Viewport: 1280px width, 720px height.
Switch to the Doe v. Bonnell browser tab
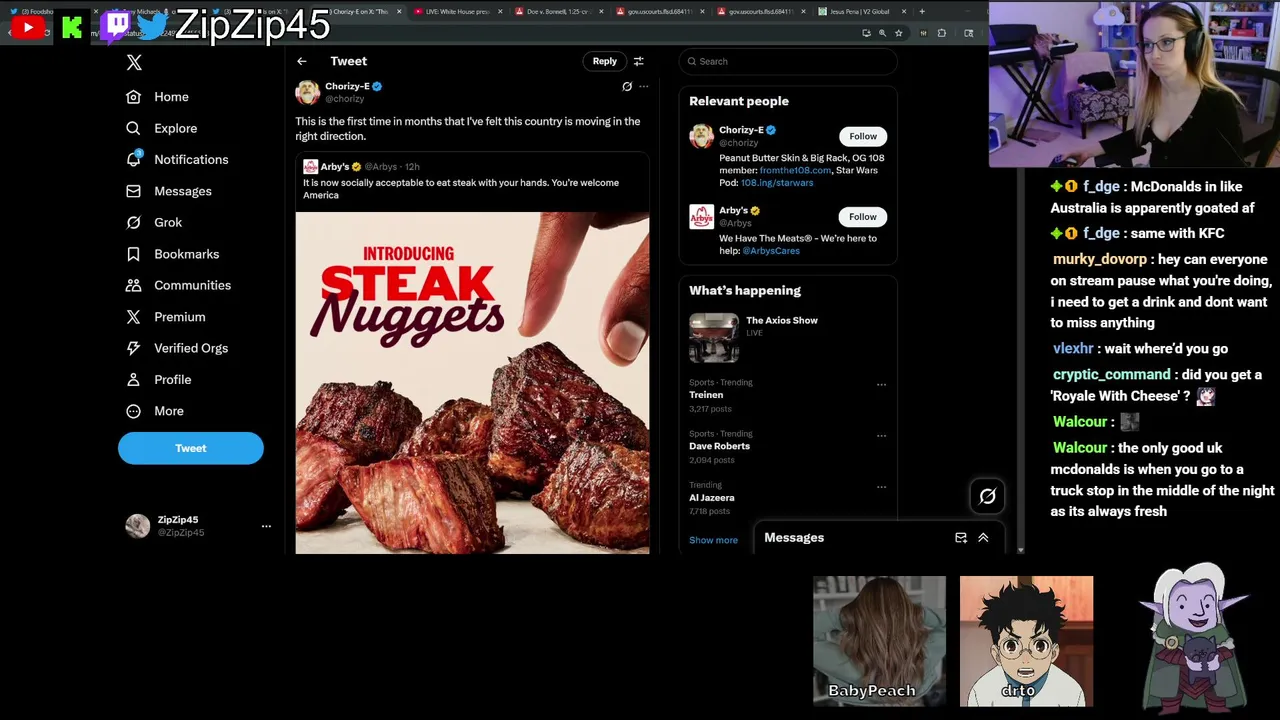pyautogui.click(x=558, y=11)
